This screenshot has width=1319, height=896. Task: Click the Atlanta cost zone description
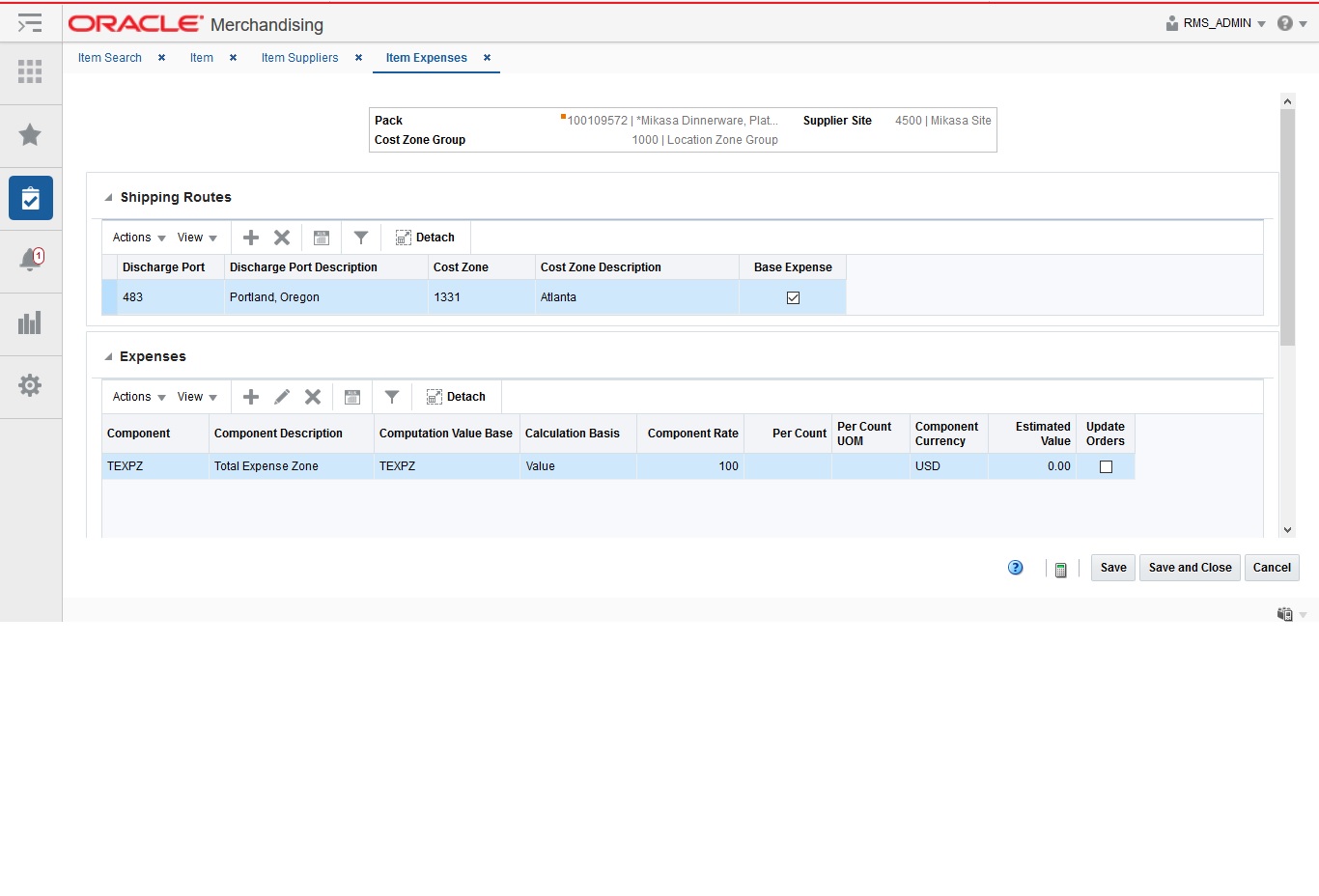click(637, 297)
